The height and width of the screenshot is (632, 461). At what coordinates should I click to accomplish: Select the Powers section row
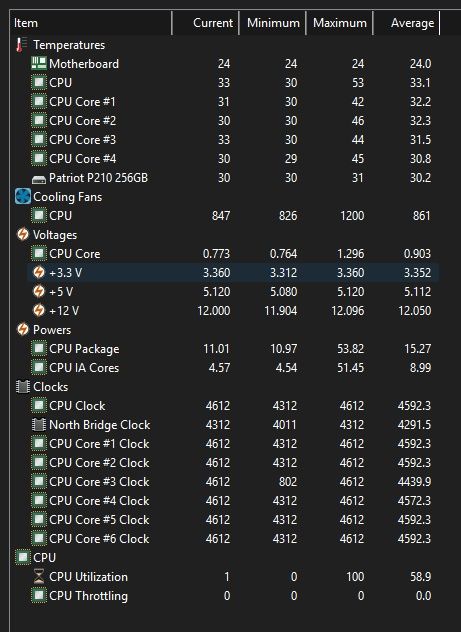coord(225,330)
